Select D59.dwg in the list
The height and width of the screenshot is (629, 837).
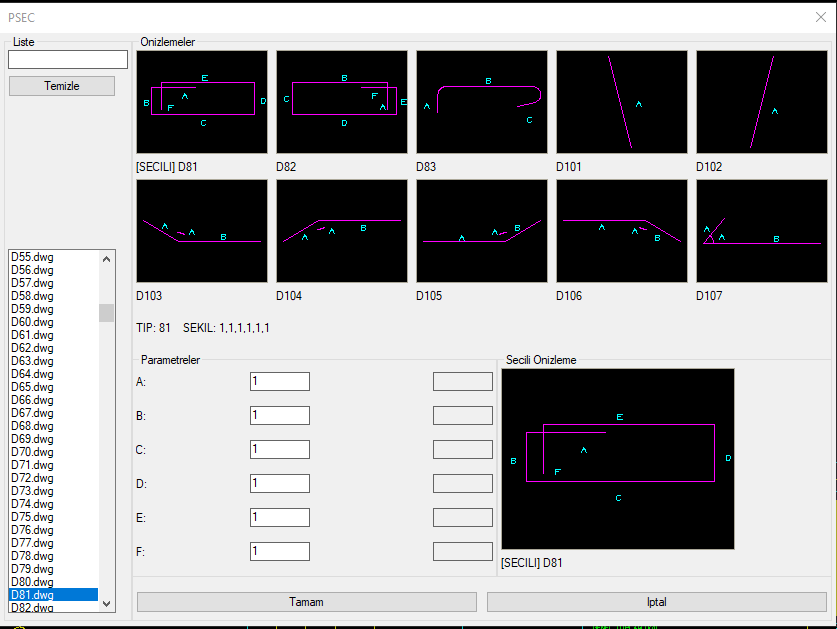(x=53, y=309)
